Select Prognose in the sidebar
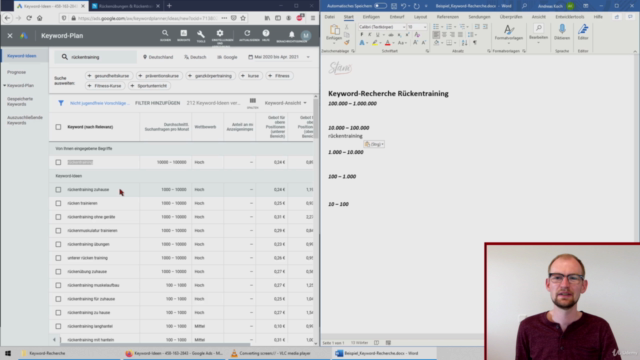This screenshot has width=640, height=360. point(16,72)
